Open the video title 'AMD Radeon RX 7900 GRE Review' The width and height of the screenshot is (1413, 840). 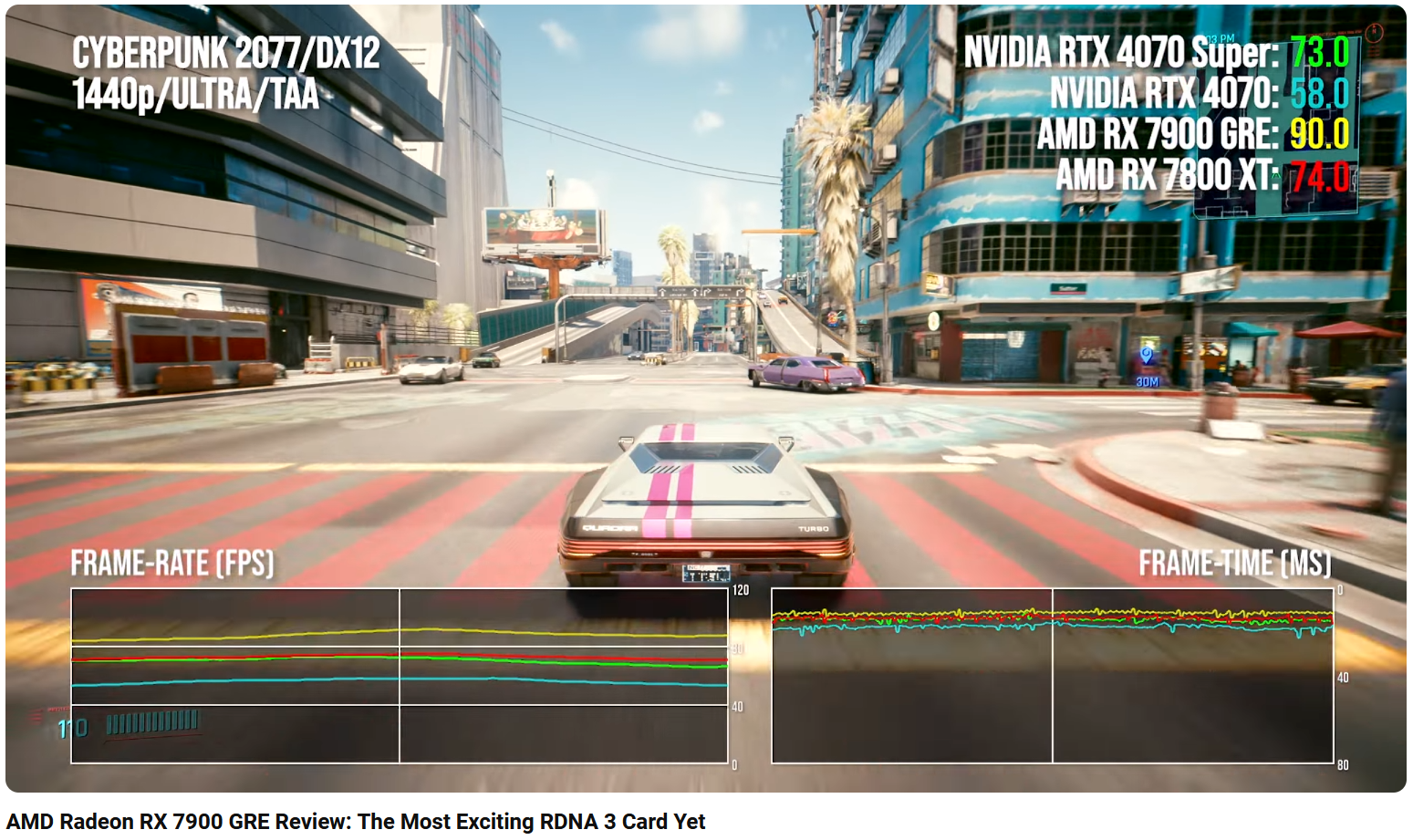coord(356,822)
